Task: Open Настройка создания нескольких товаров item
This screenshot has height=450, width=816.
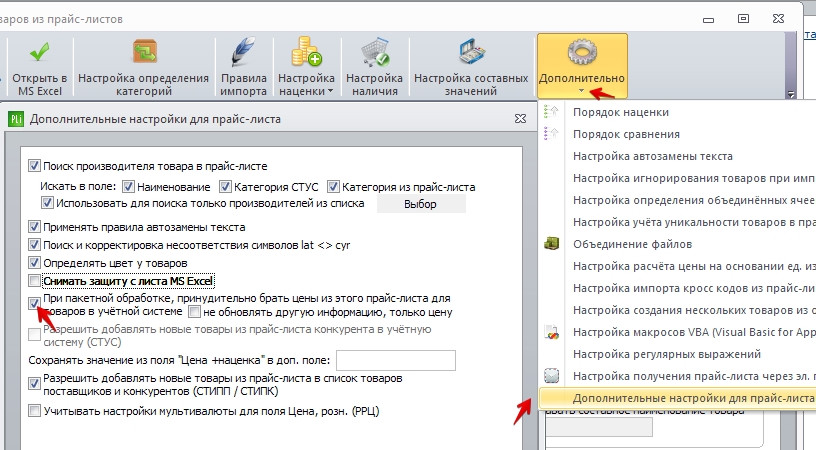Action: [694, 310]
